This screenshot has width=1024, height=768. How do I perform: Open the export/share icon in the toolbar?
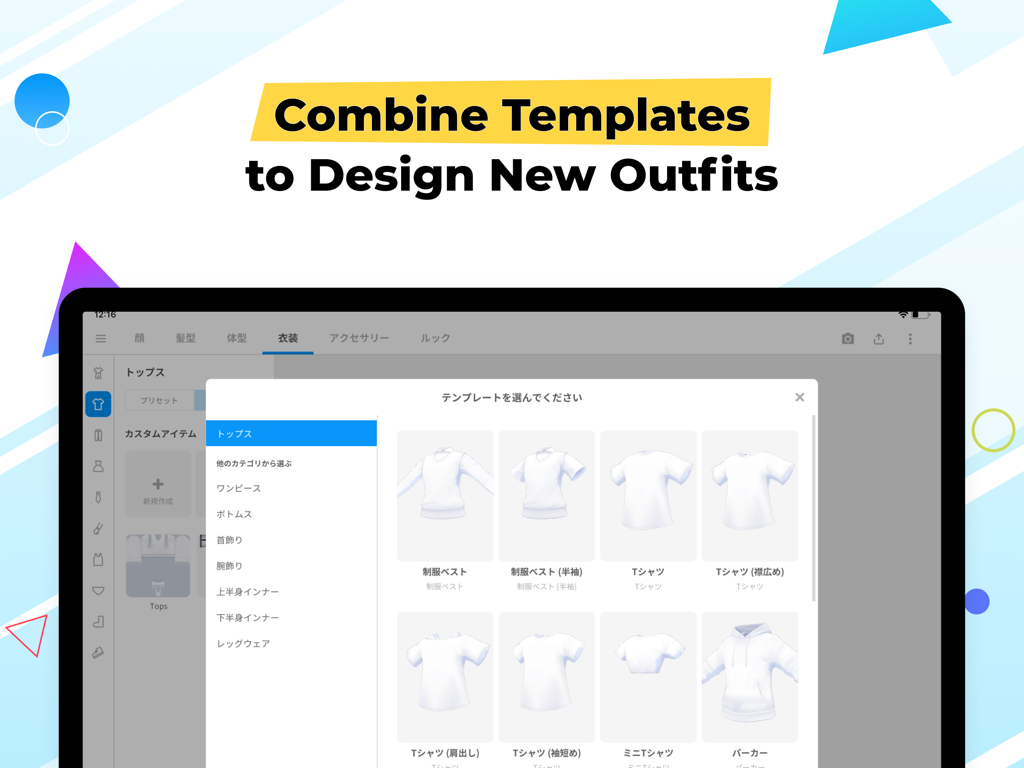click(879, 338)
